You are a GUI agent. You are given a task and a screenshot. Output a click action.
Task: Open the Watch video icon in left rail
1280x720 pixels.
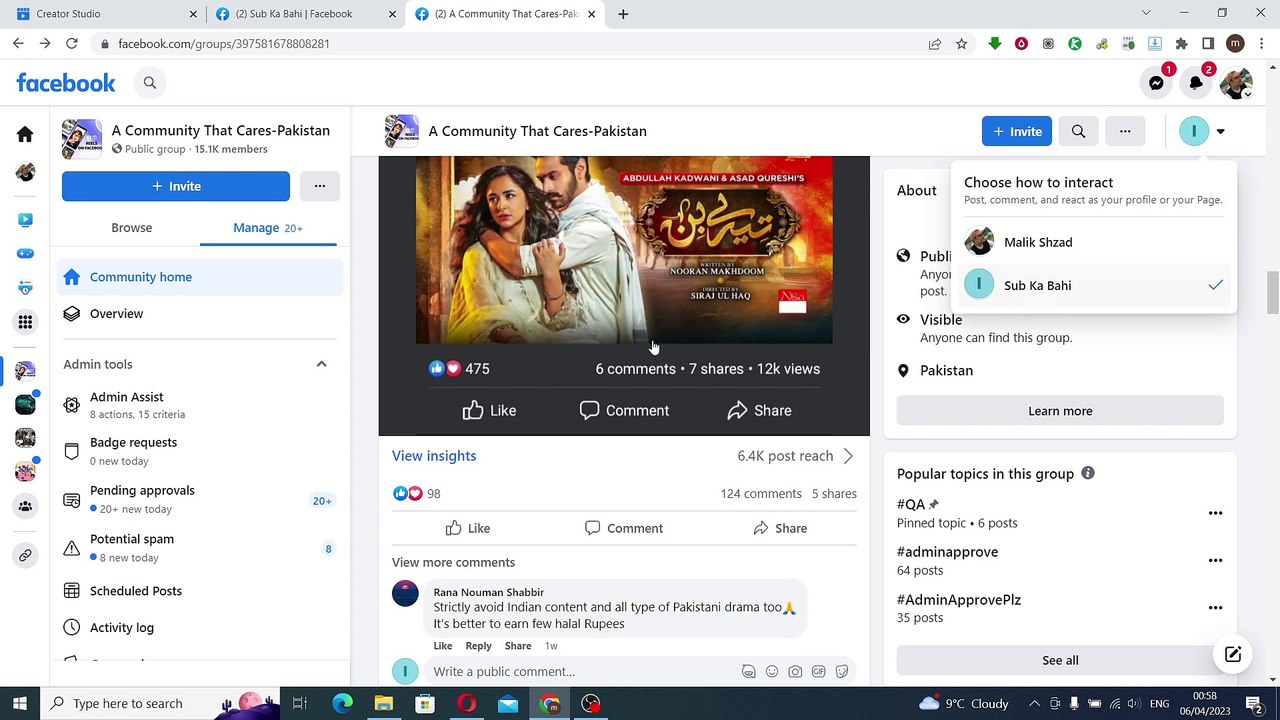[25, 220]
